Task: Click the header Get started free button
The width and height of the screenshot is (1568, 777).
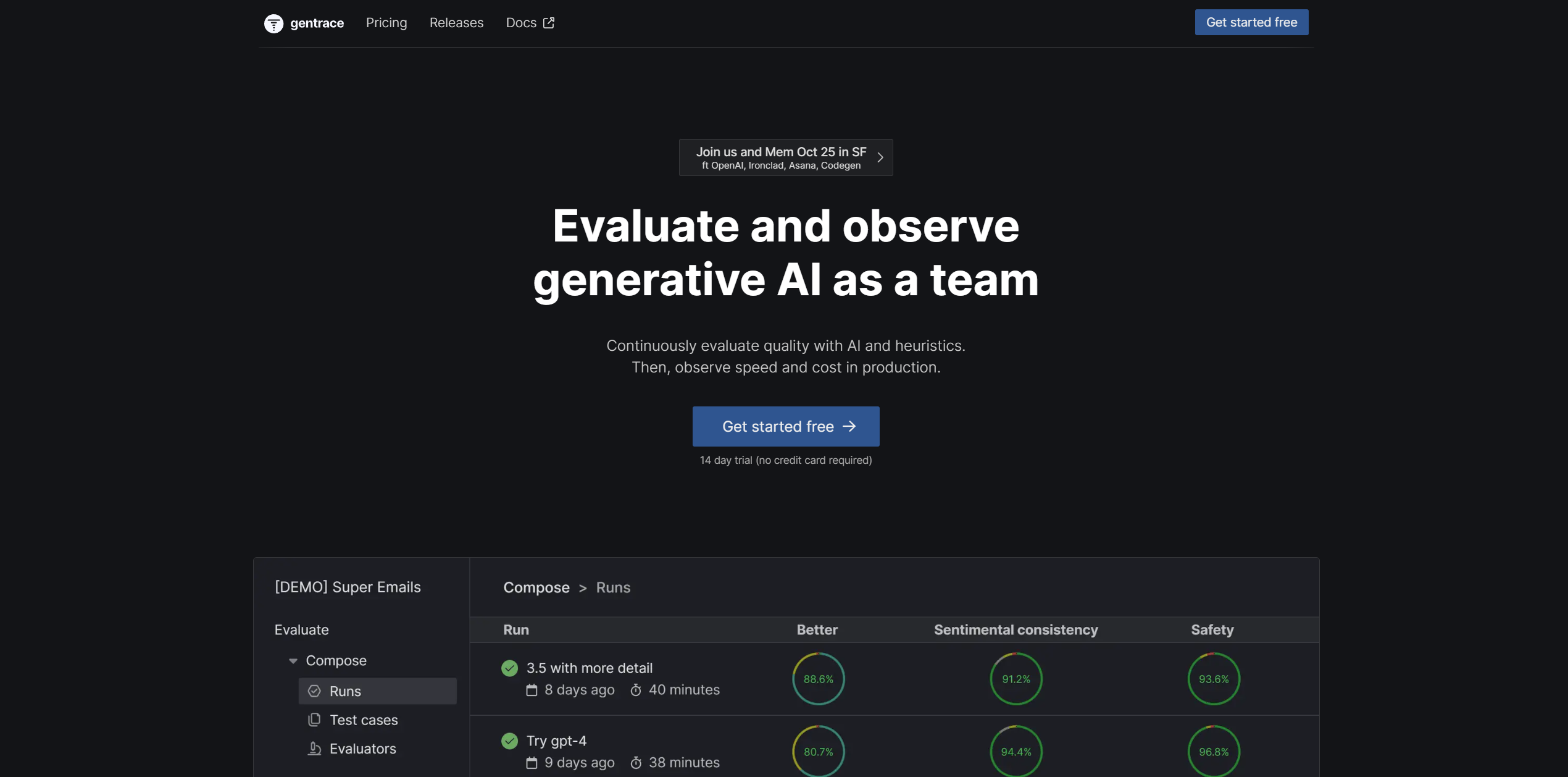Action: tap(1251, 22)
